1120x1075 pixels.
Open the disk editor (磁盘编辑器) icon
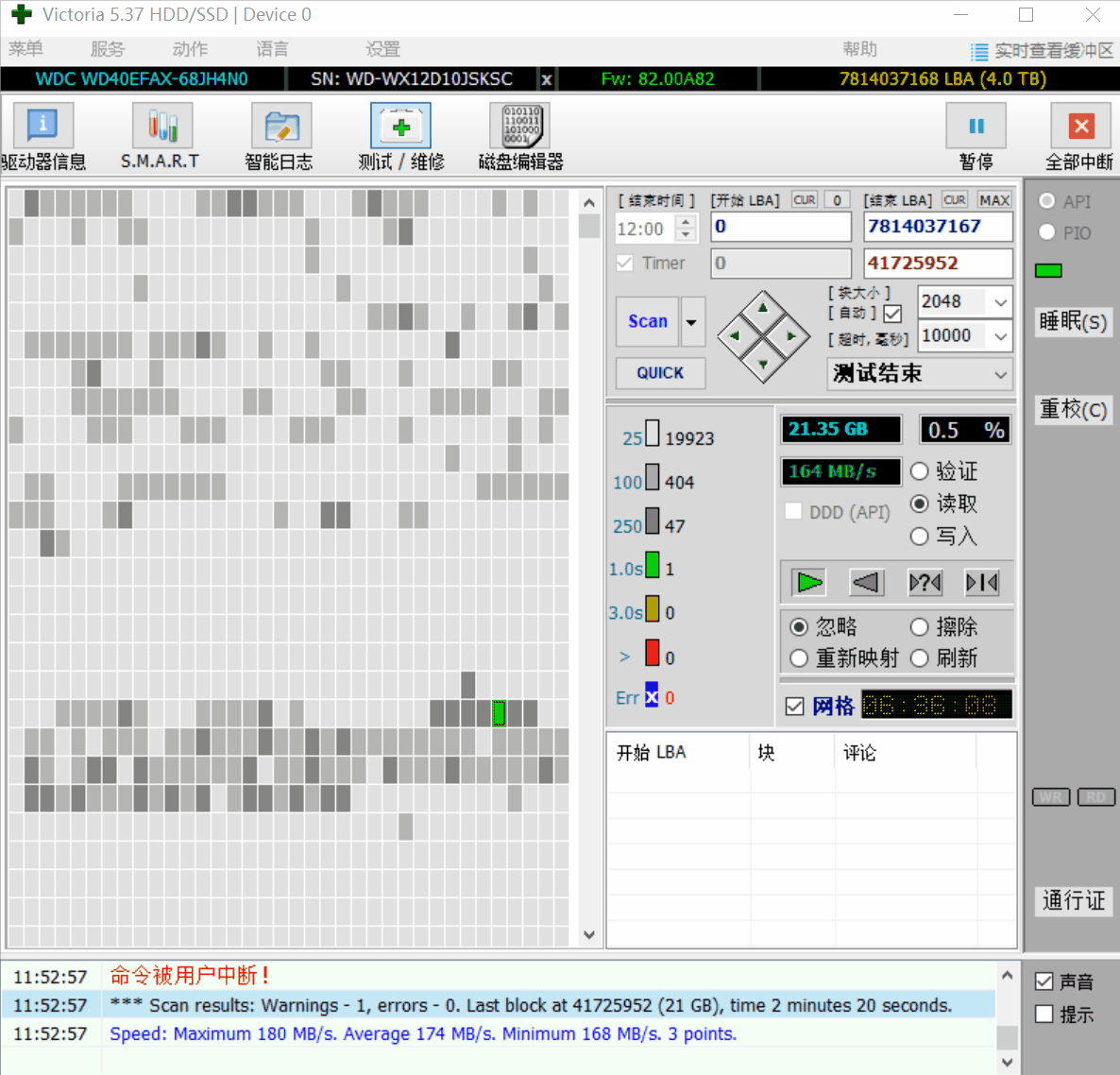pos(520,127)
